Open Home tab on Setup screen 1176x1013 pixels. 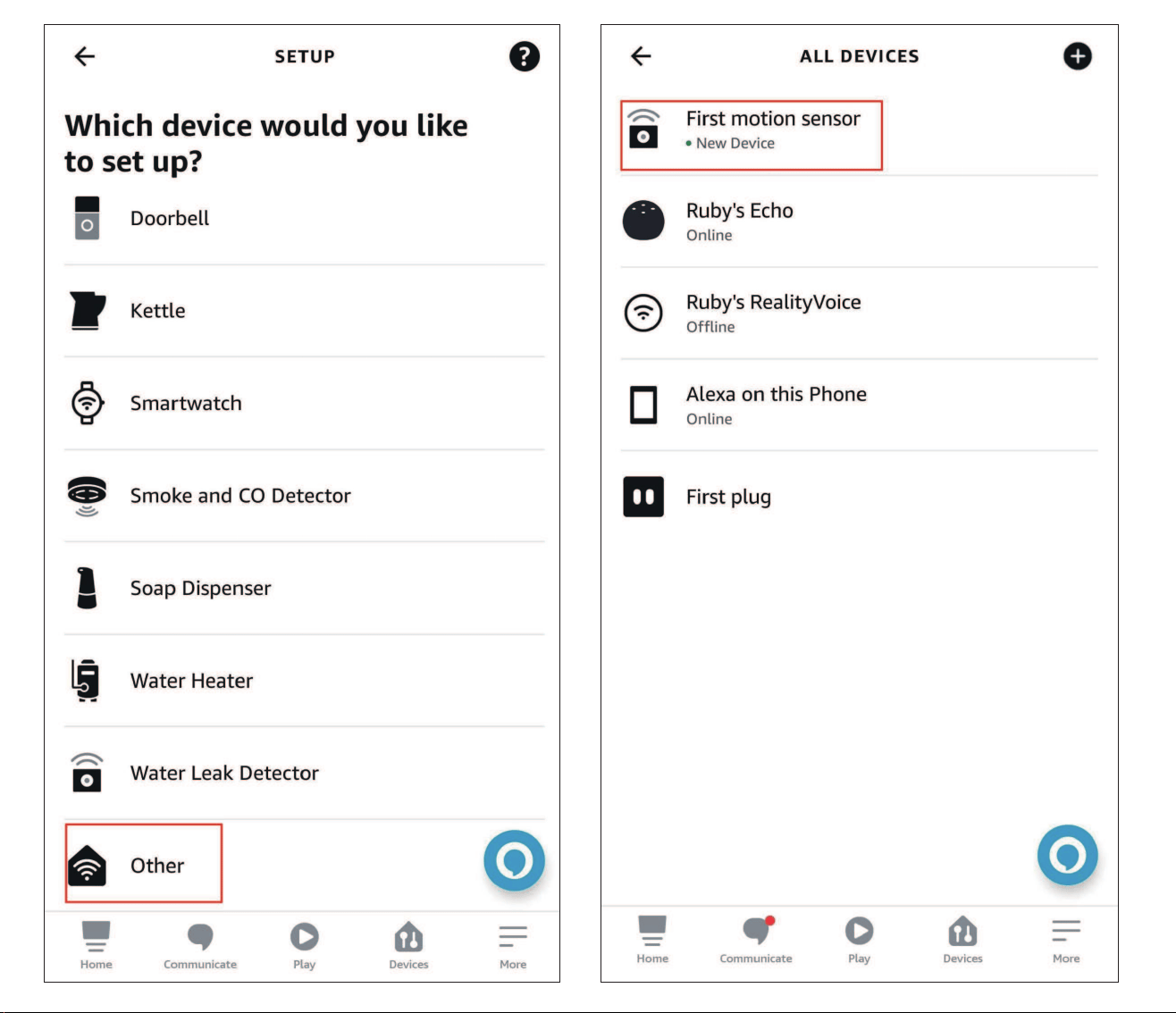(x=96, y=945)
